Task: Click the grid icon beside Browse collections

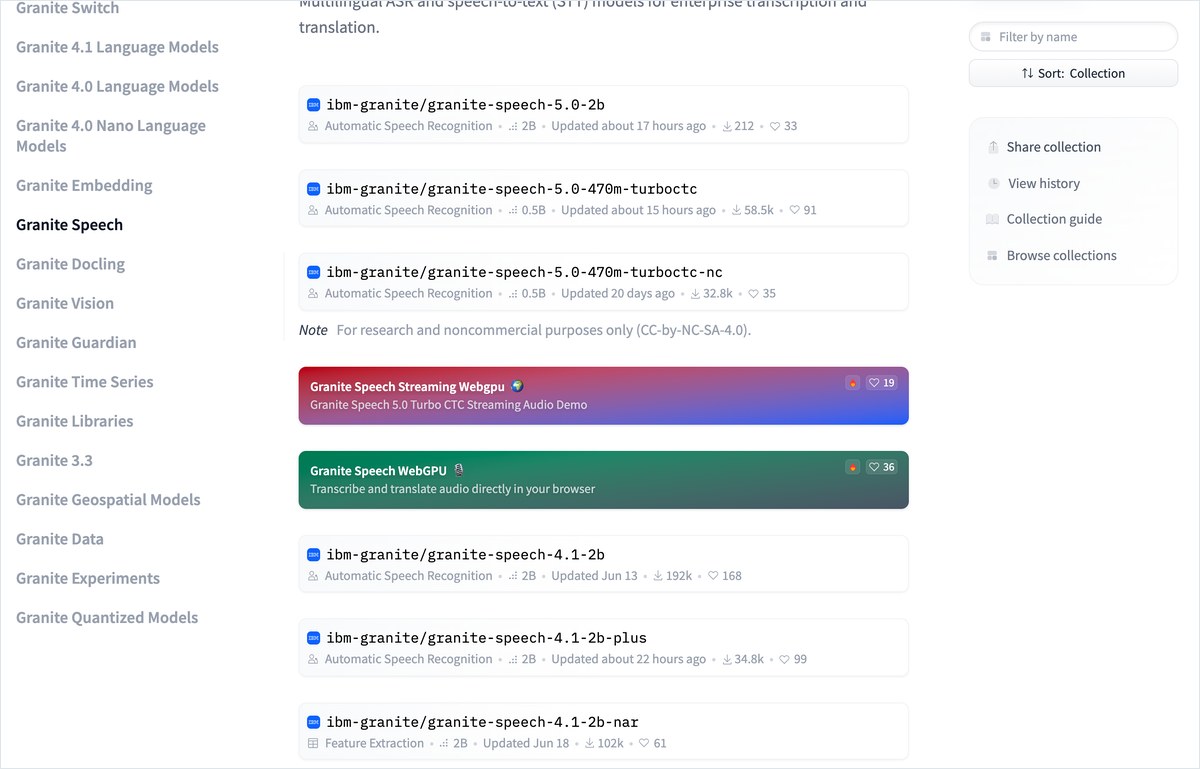Action: click(992, 256)
